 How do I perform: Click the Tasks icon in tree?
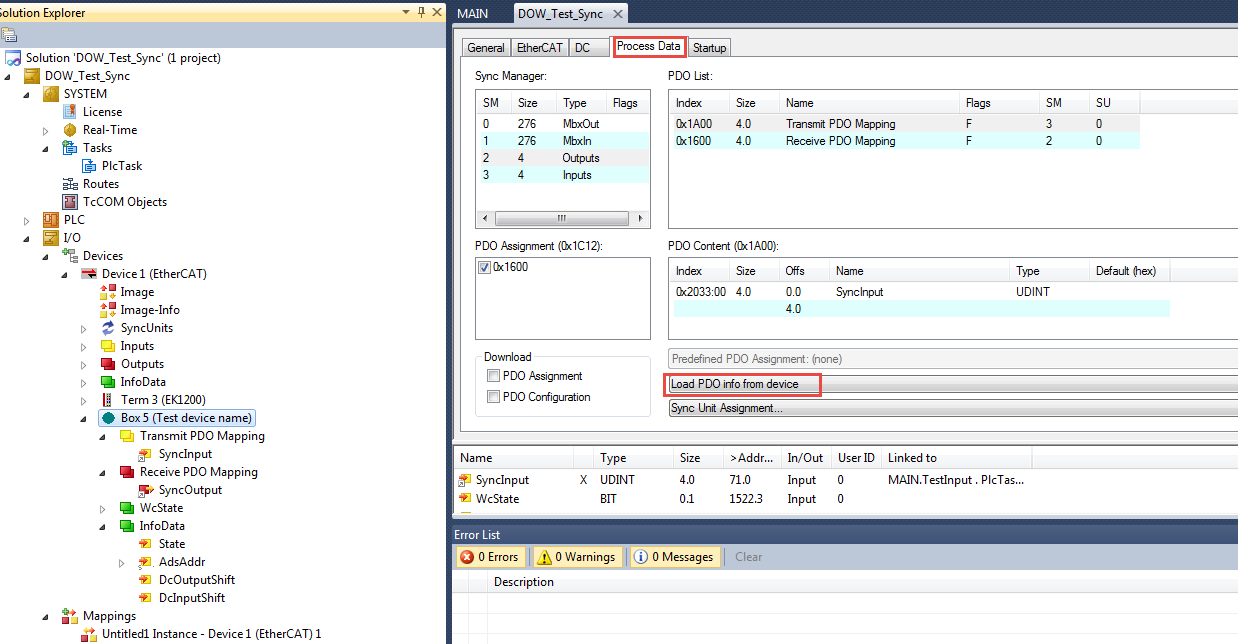(70, 148)
